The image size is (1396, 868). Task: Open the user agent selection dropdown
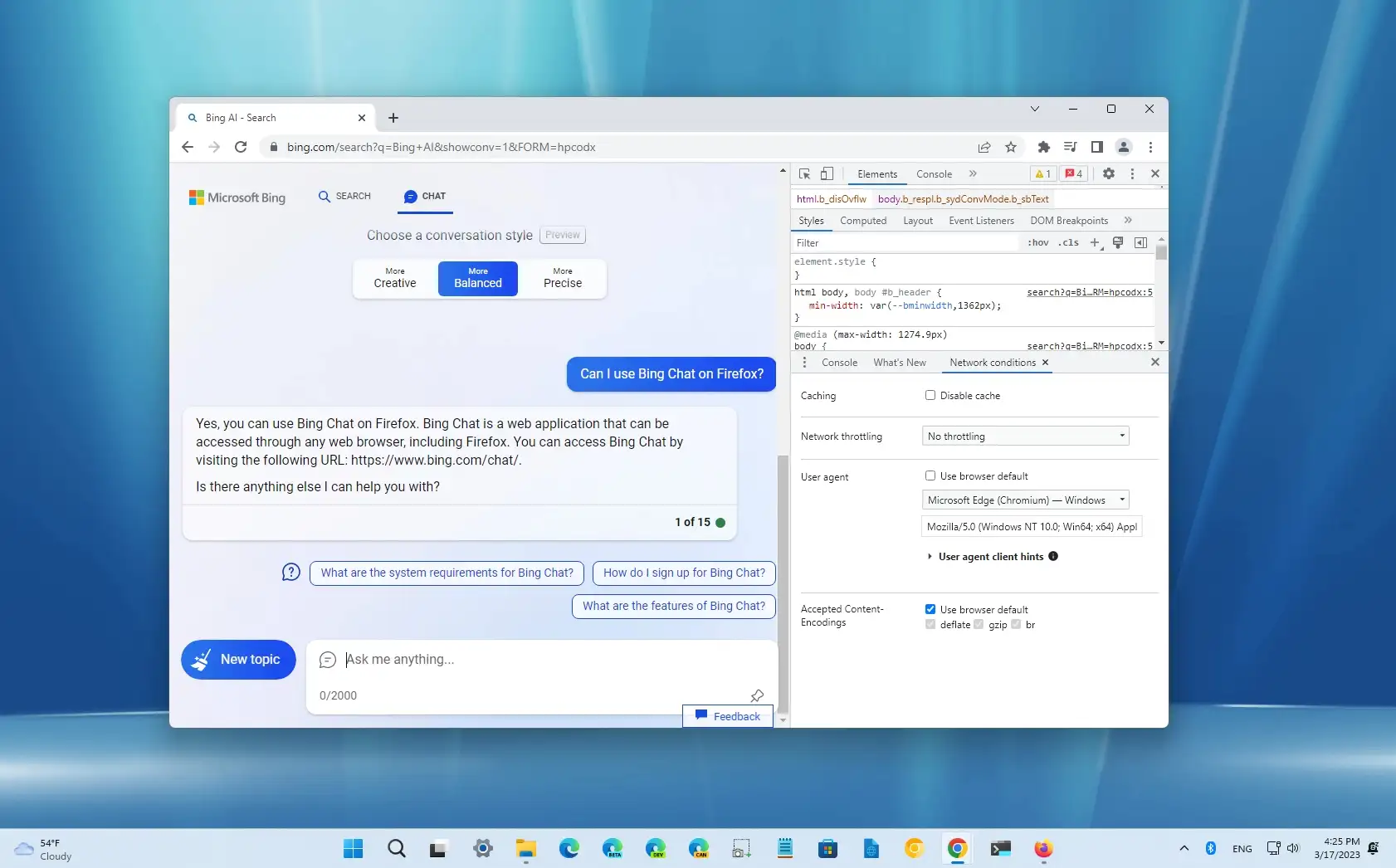(1025, 500)
